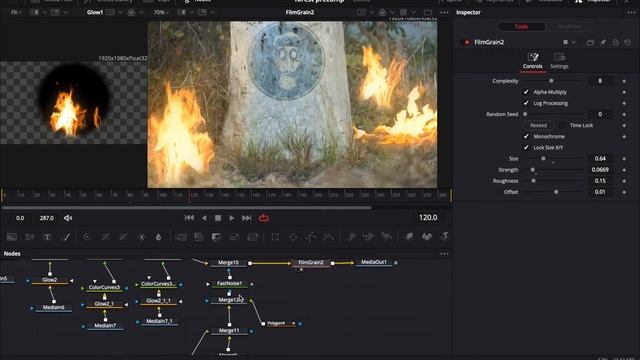Viewport: 640px width, 360px height.
Task: Select the FastNoise1 node
Action: pyautogui.click(x=229, y=284)
